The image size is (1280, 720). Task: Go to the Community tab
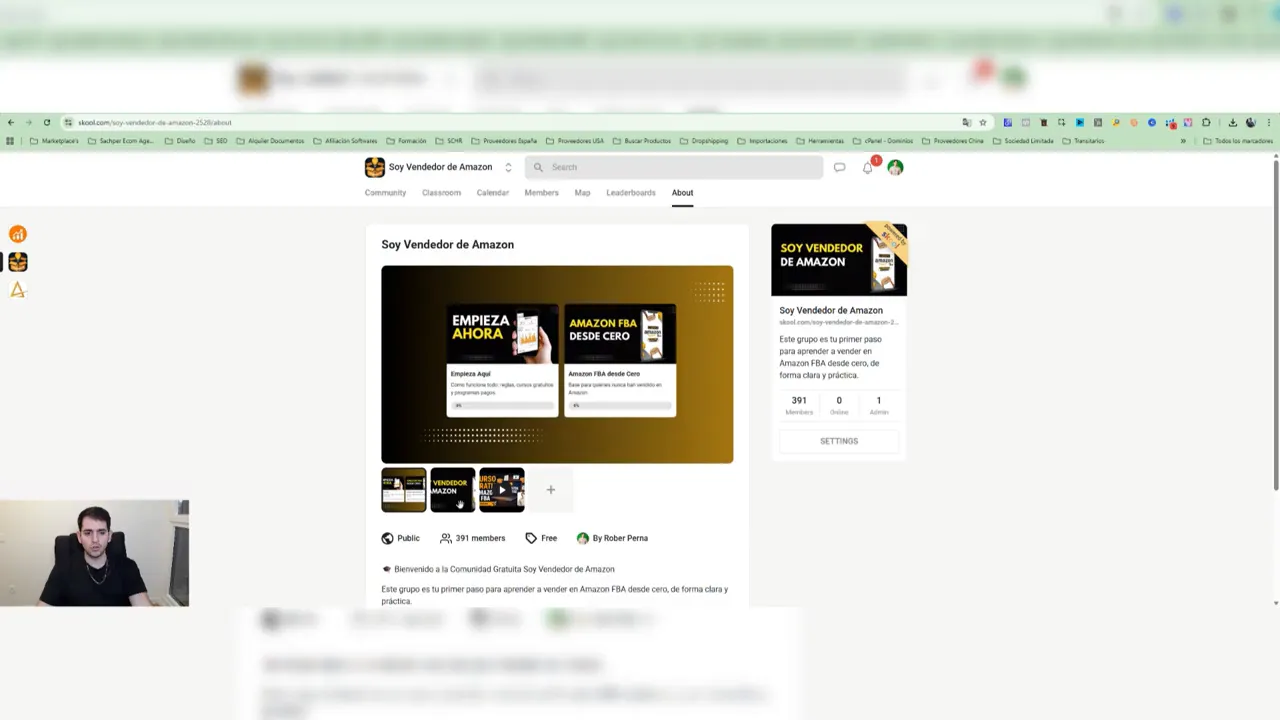[x=385, y=193]
